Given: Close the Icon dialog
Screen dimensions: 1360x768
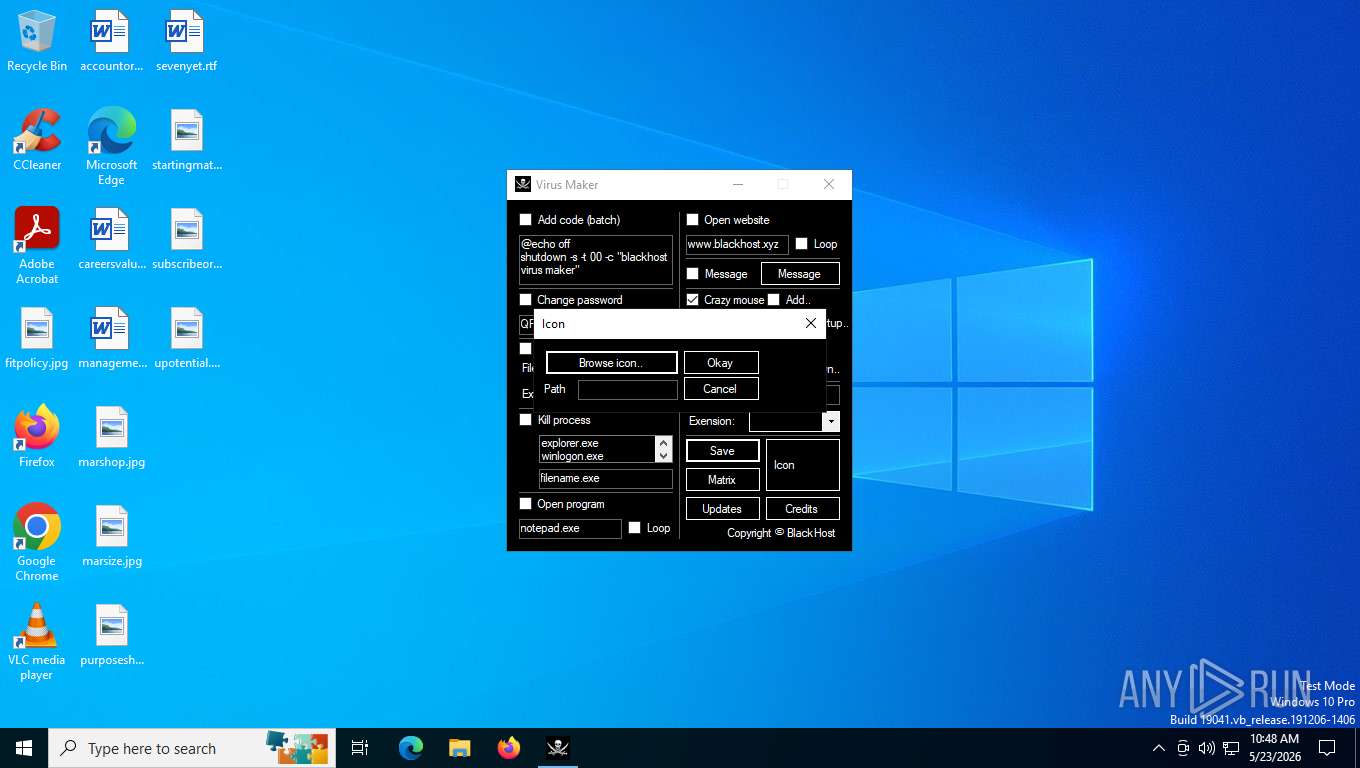Looking at the screenshot, I should pos(811,323).
